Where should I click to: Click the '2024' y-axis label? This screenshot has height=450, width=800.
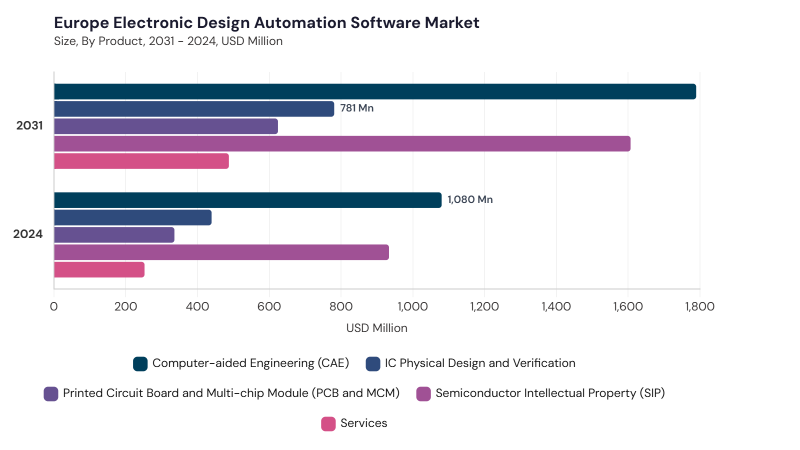28,234
